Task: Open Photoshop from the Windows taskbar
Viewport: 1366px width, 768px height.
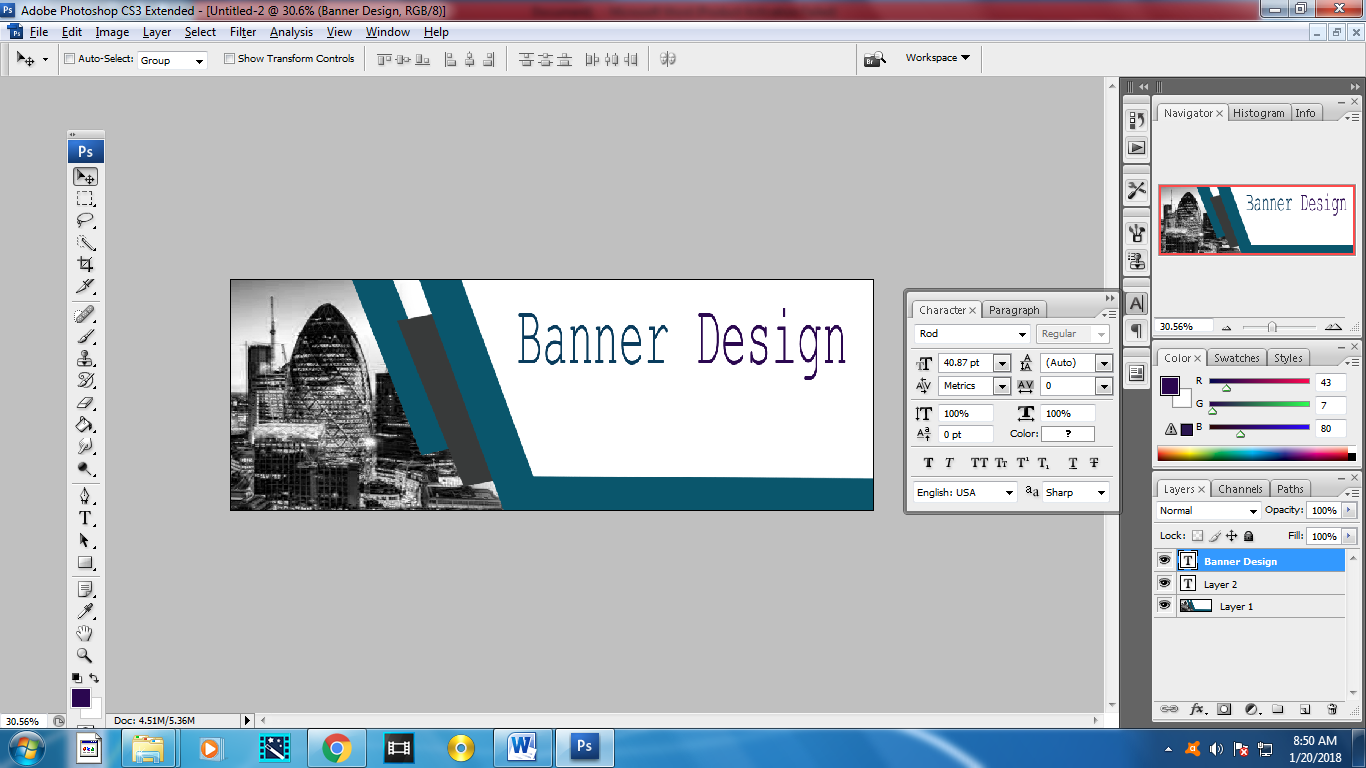Action: pyautogui.click(x=585, y=747)
